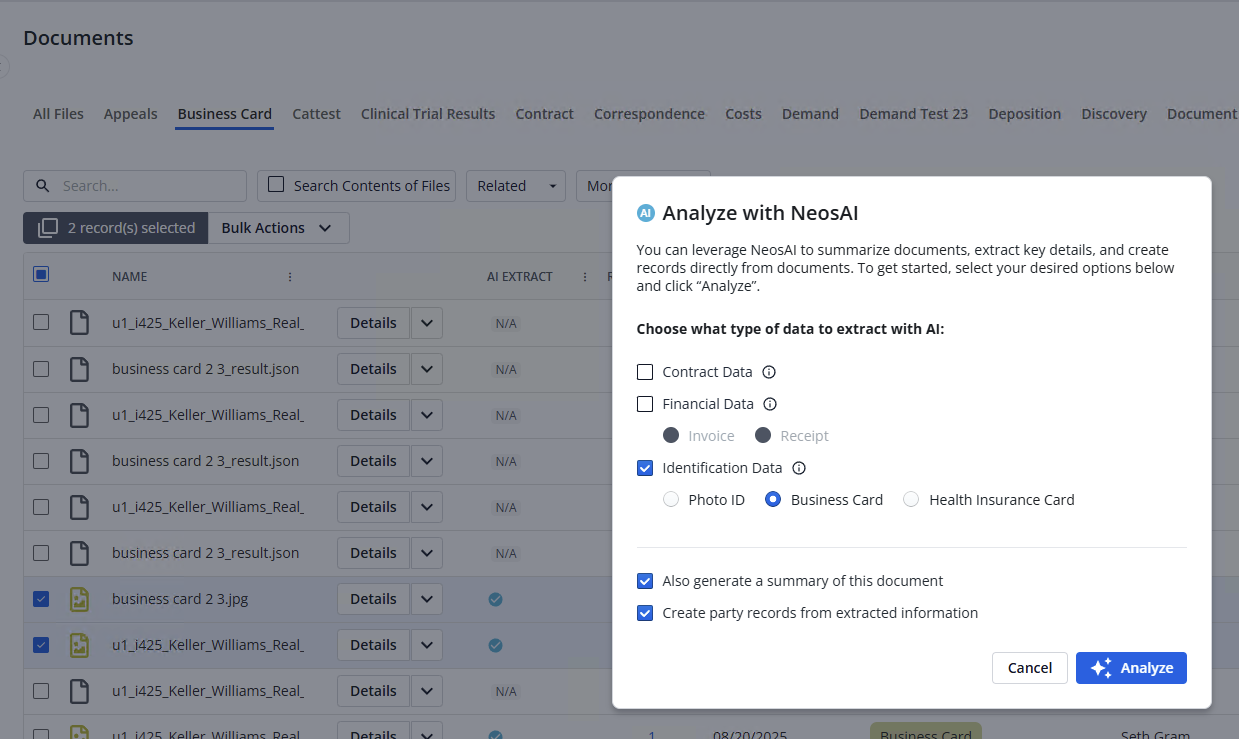The height and width of the screenshot is (739, 1239).
Task: Click info icon next to Contract Data
Action: coord(769,372)
